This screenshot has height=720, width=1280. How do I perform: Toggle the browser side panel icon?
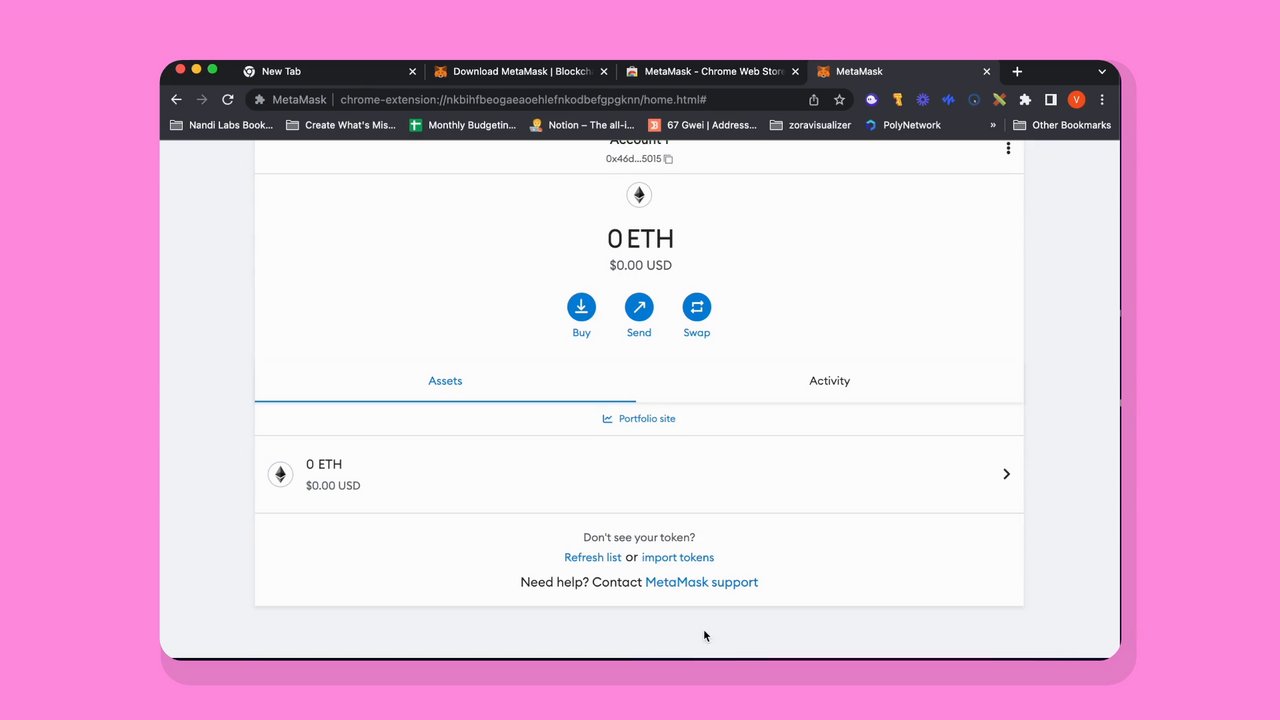pos(1051,99)
